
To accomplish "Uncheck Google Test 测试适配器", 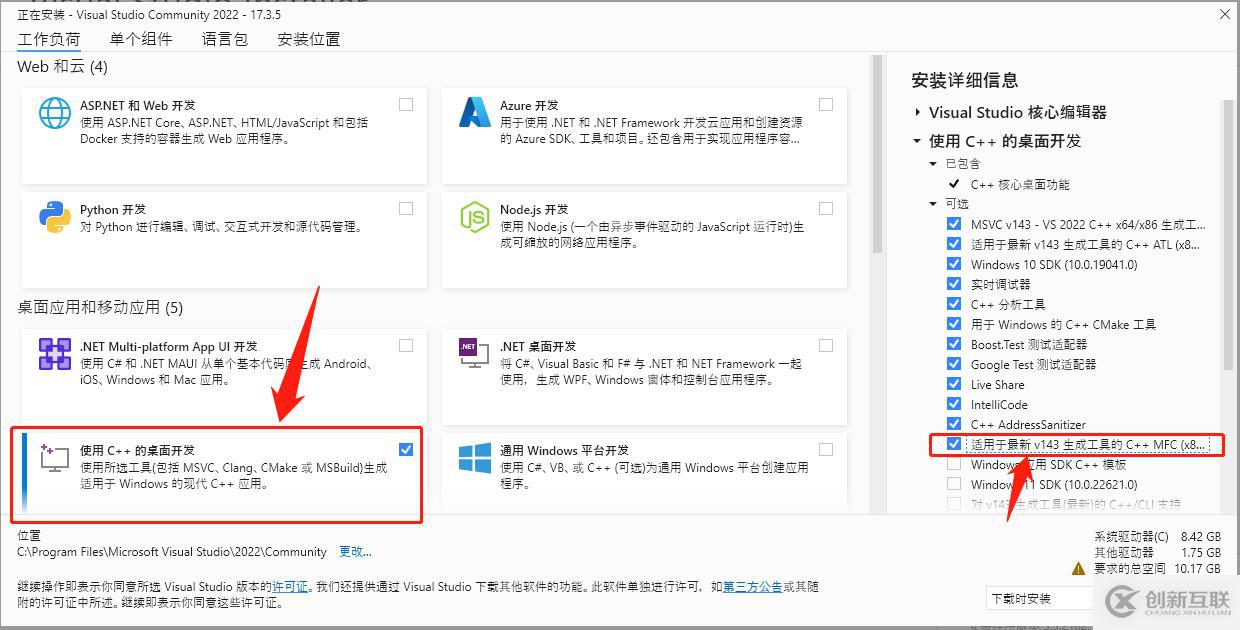I will click(954, 364).
